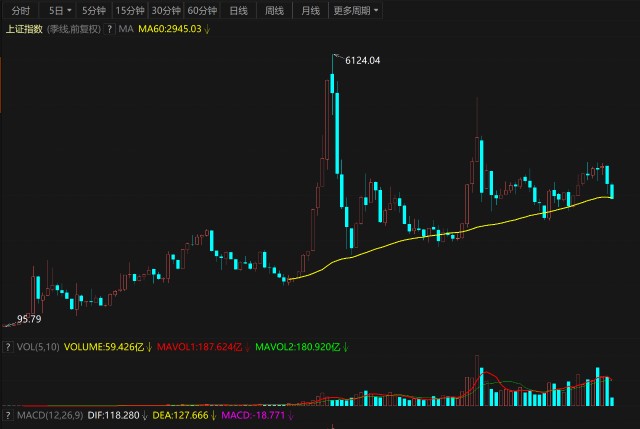Click the MA60:2945.03 value
The width and height of the screenshot is (640, 429).
coord(170,29)
